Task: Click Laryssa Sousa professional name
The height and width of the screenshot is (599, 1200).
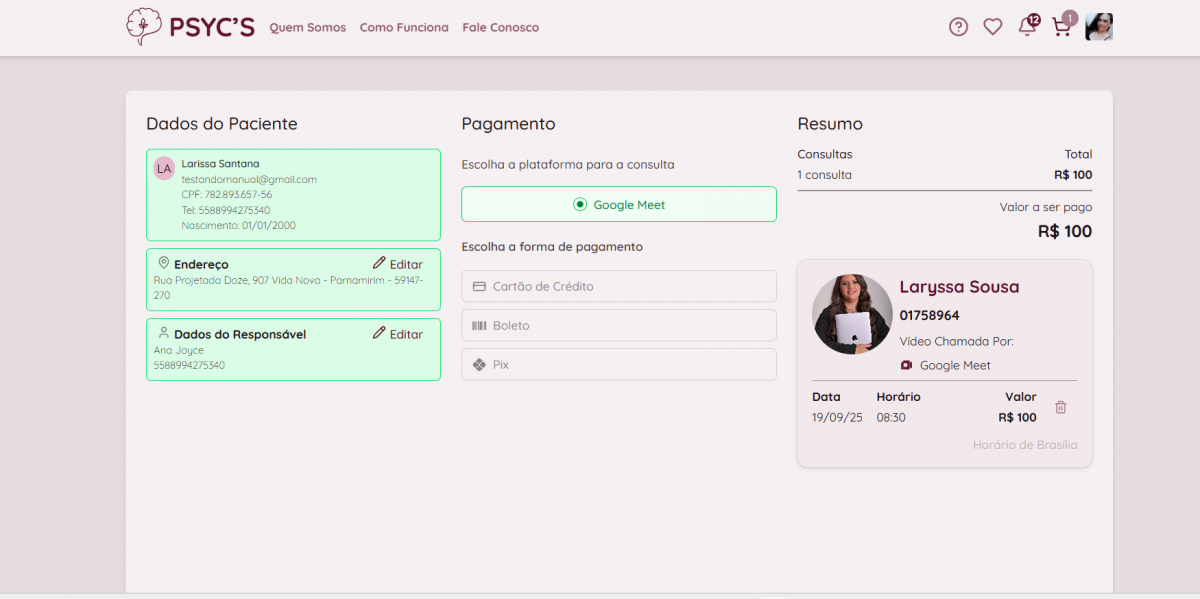Action: pos(959,287)
